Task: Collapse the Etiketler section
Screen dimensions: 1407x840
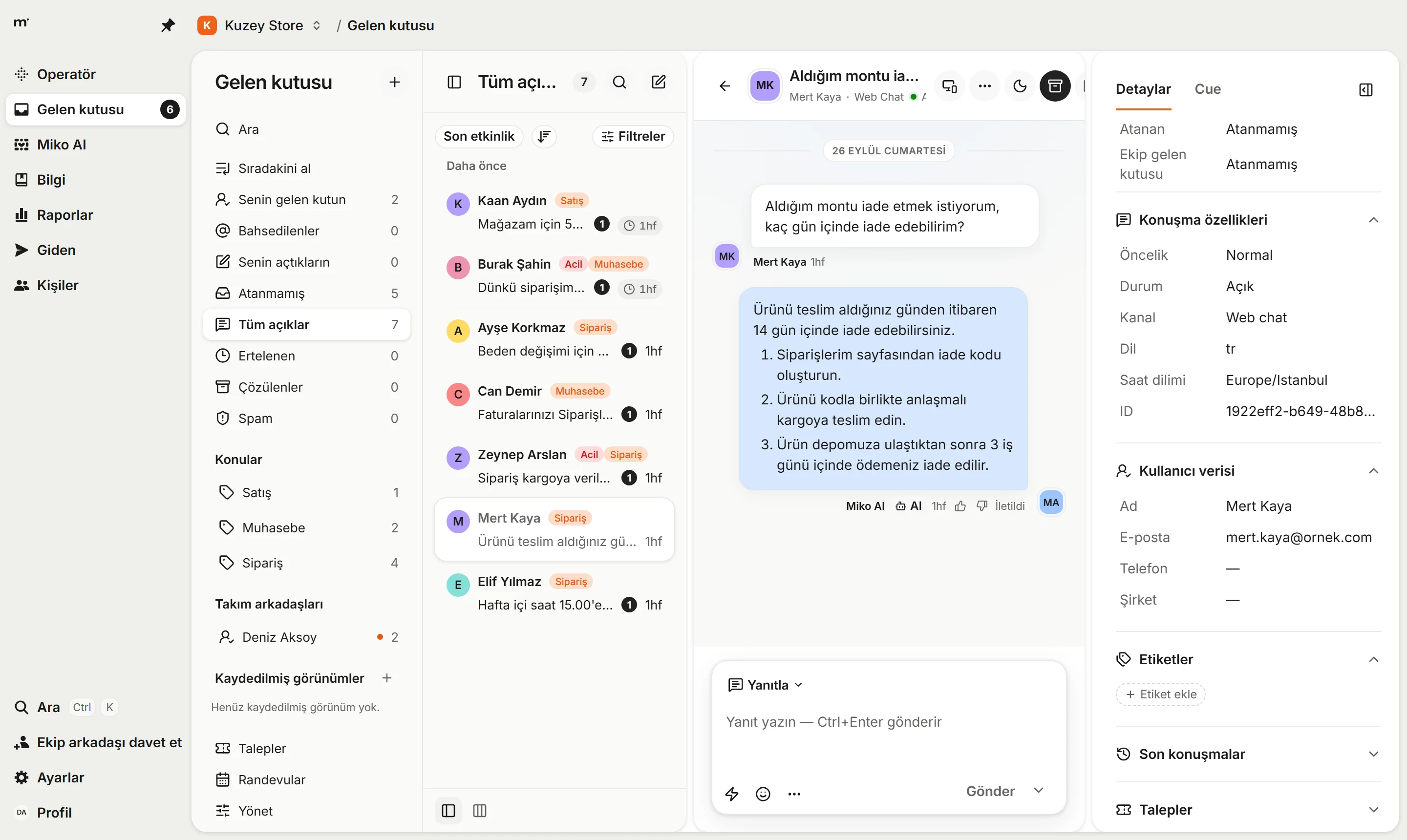Action: pyautogui.click(x=1374, y=659)
